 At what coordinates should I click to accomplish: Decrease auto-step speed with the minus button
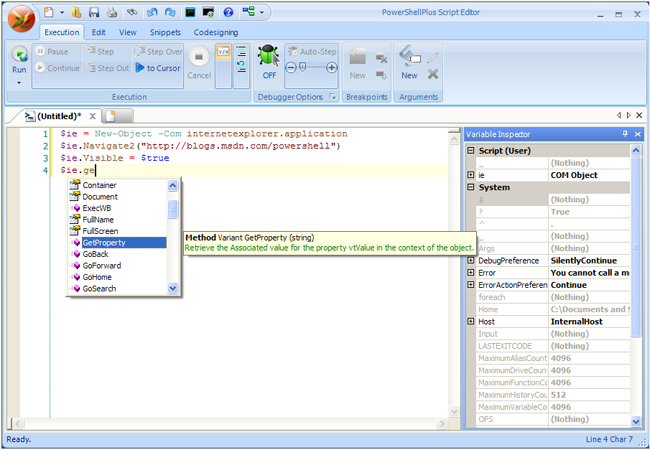291,68
